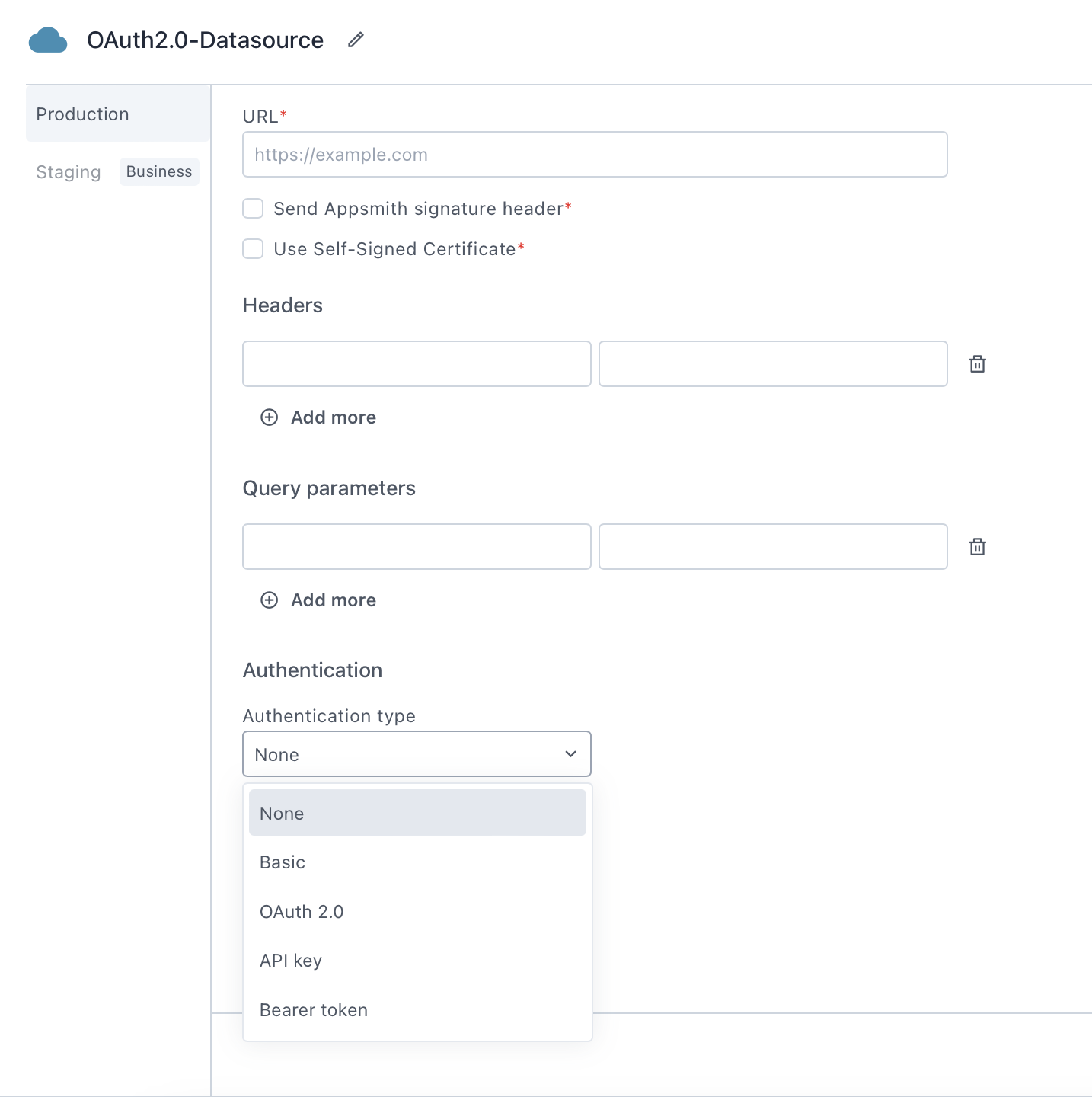Viewport: 1092px width, 1097px height.
Task: Check the Send Appsmith signature header box
Action: click(252, 208)
